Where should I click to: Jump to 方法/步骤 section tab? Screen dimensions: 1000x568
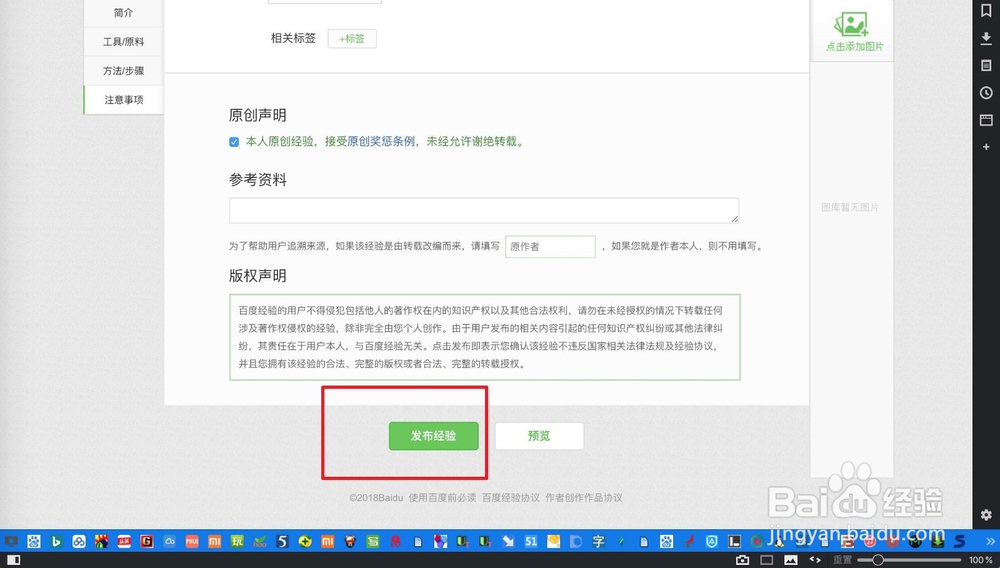coord(123,71)
